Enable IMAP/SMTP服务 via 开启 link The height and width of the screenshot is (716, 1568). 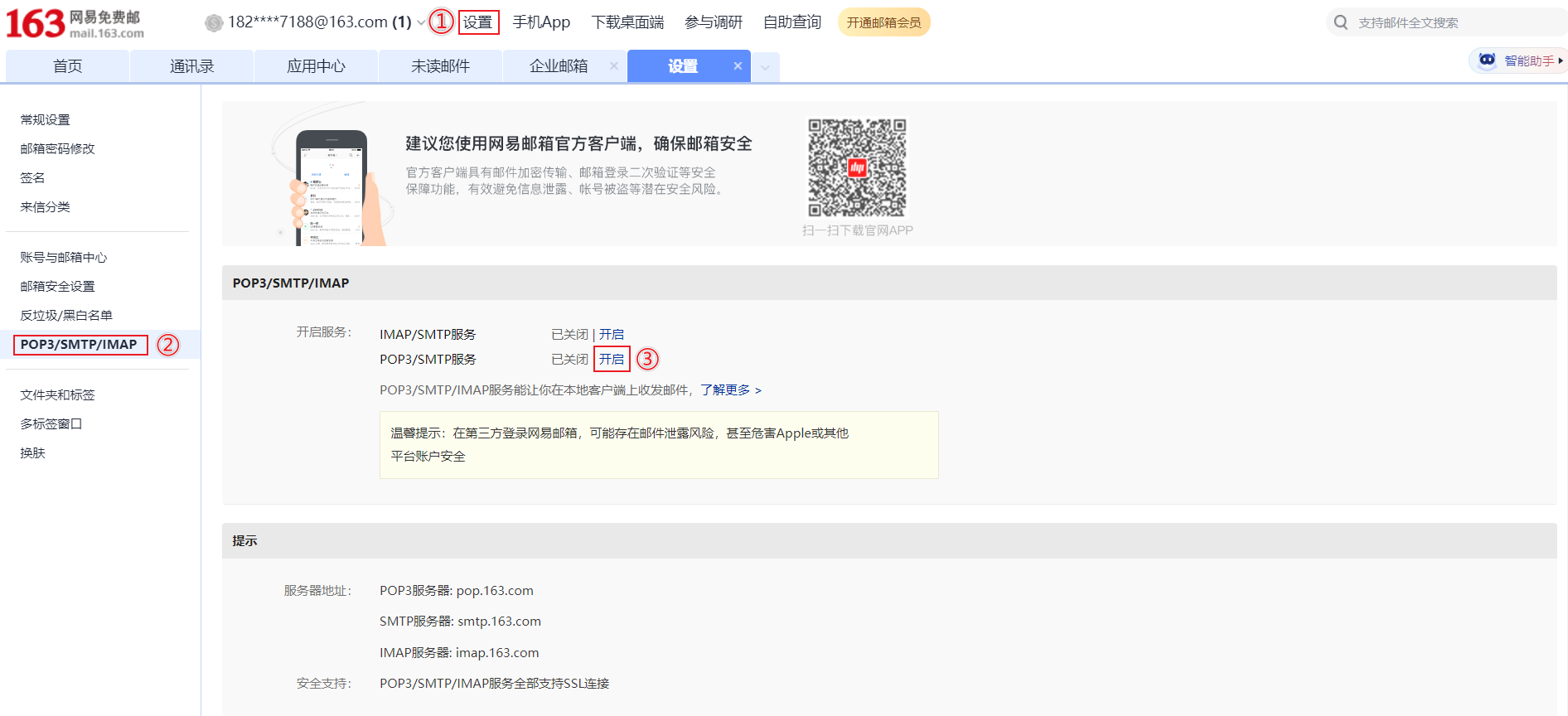click(x=612, y=335)
